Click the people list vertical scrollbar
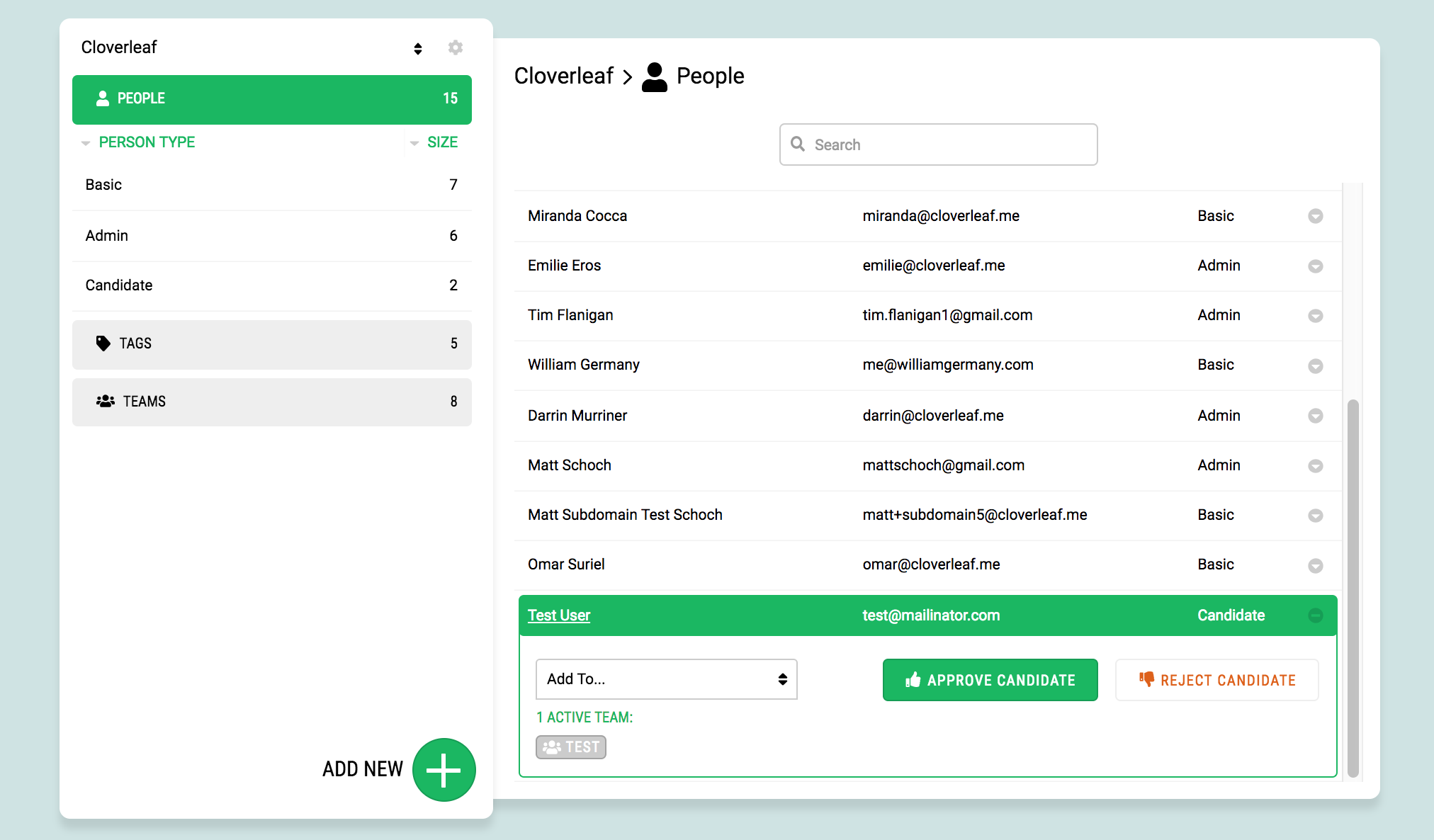Image resolution: width=1434 pixels, height=840 pixels. 1353,588
